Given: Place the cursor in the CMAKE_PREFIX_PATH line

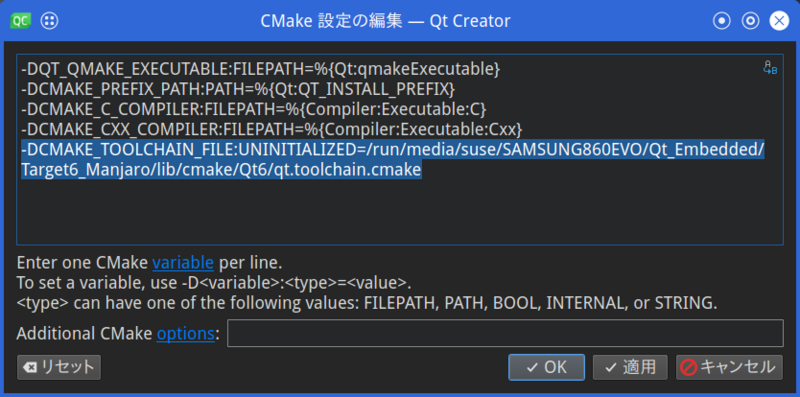Looking at the screenshot, I should (x=237, y=89).
